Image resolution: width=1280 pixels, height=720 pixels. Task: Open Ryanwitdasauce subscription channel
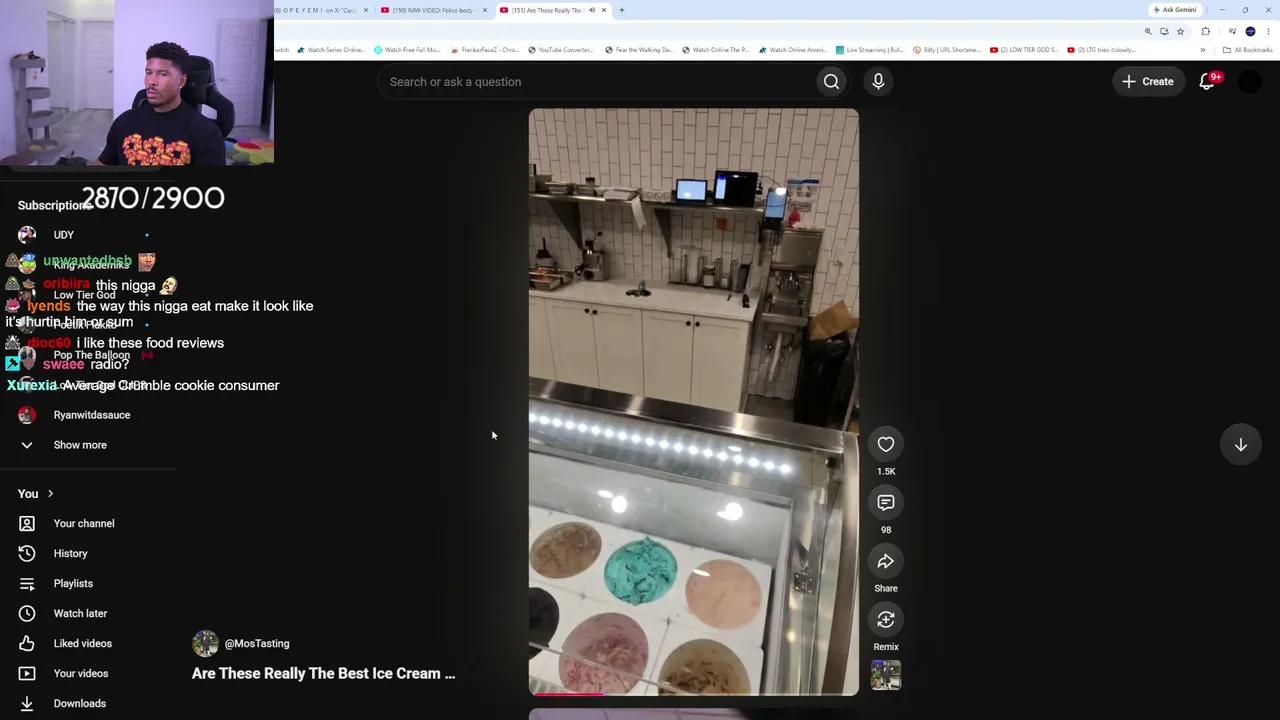pos(92,415)
